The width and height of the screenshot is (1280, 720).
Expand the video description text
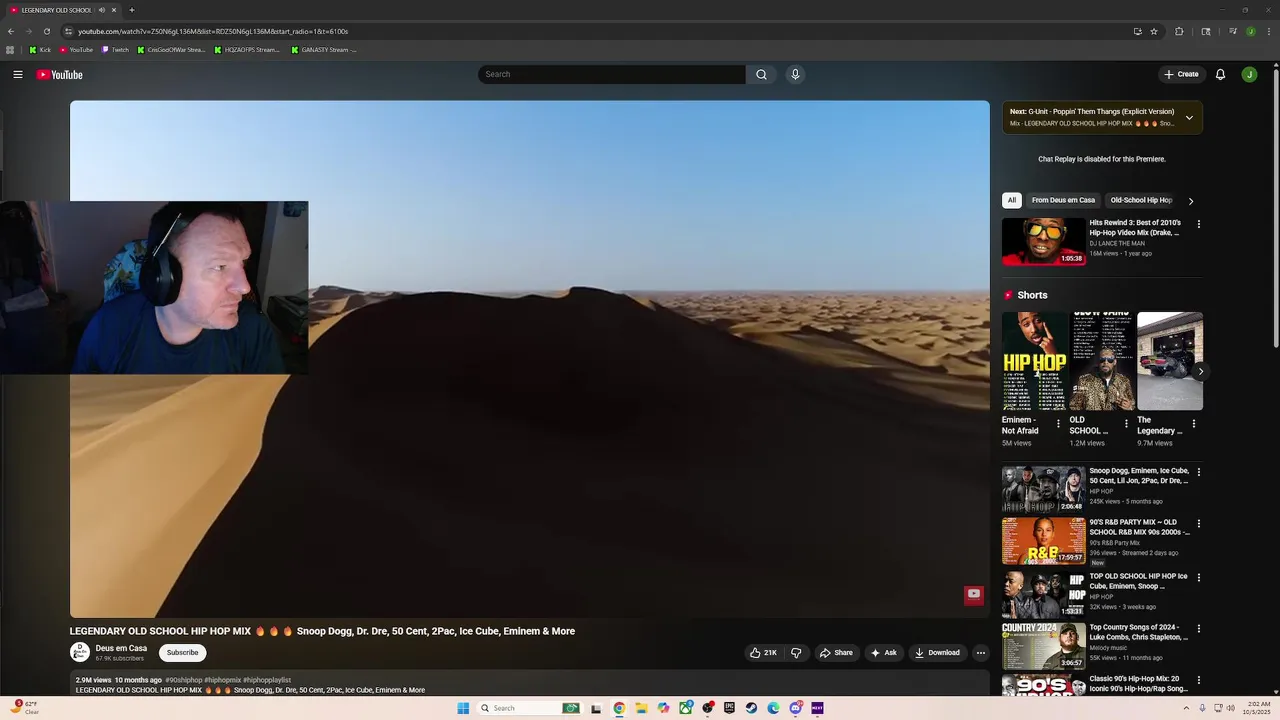(530, 685)
